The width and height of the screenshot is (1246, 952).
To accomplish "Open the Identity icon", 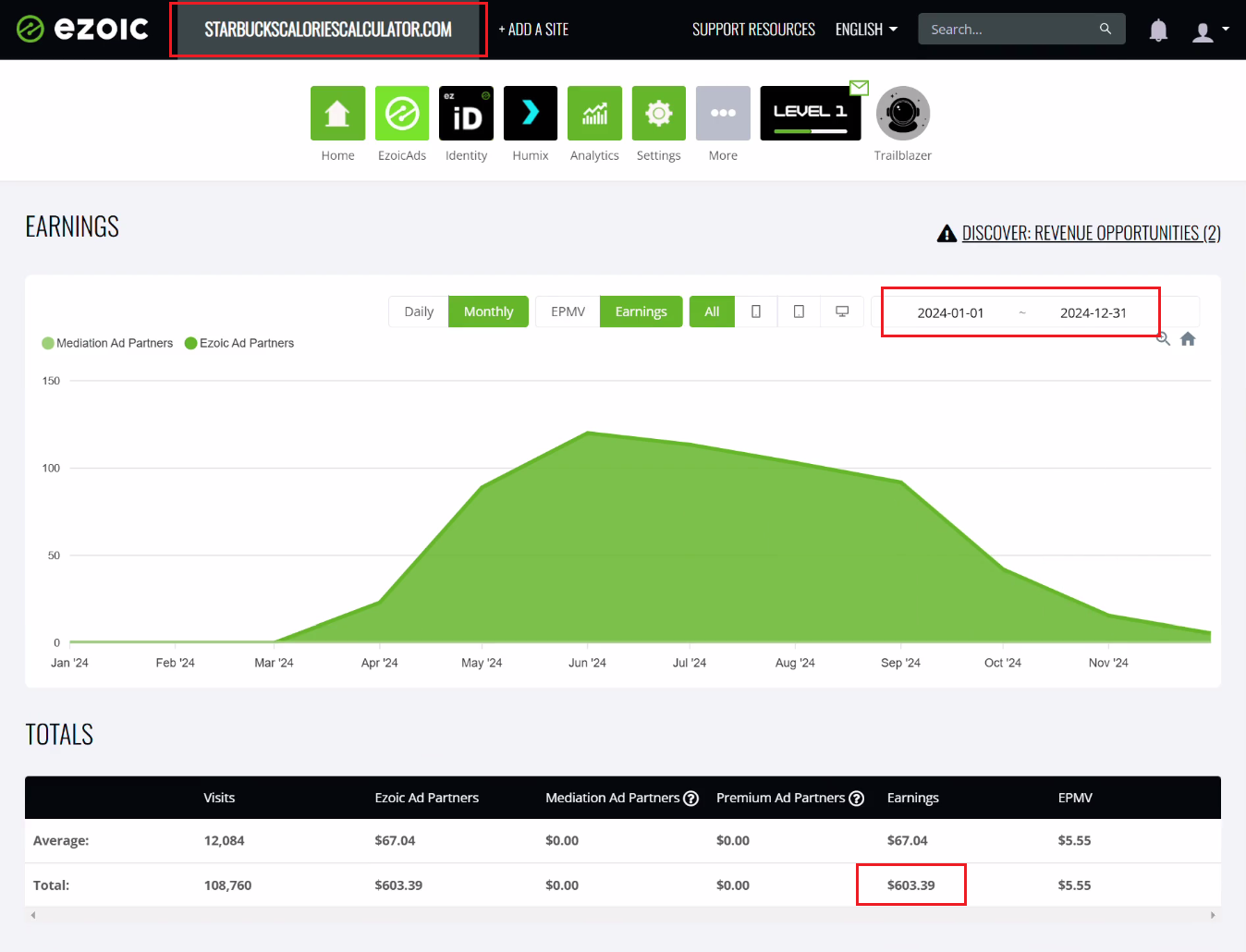I will [x=466, y=113].
